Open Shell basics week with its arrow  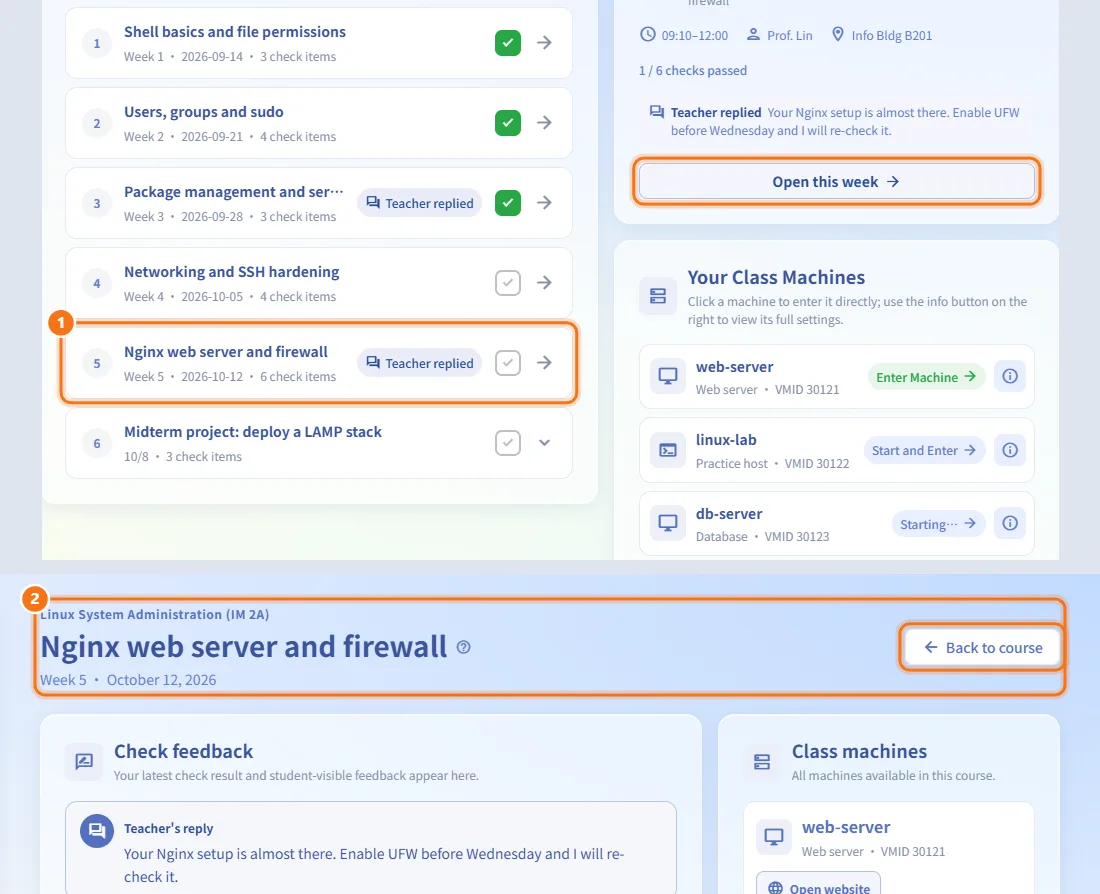544,43
